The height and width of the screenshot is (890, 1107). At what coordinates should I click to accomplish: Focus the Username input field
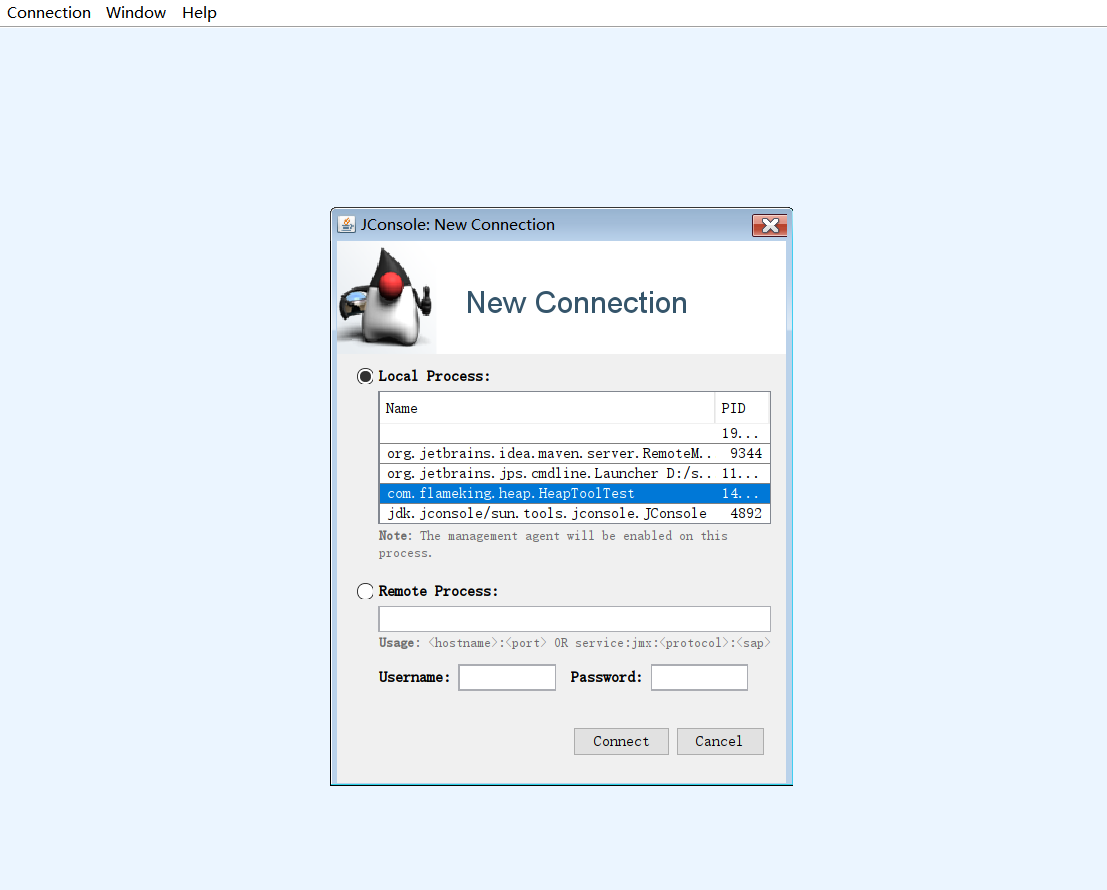(x=507, y=678)
